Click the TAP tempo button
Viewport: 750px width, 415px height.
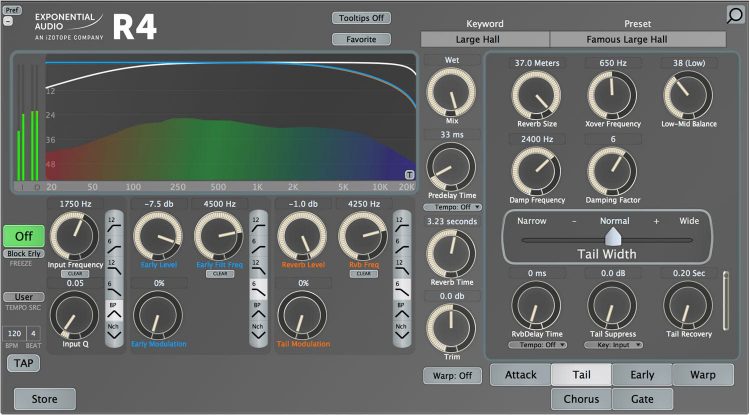(23, 363)
